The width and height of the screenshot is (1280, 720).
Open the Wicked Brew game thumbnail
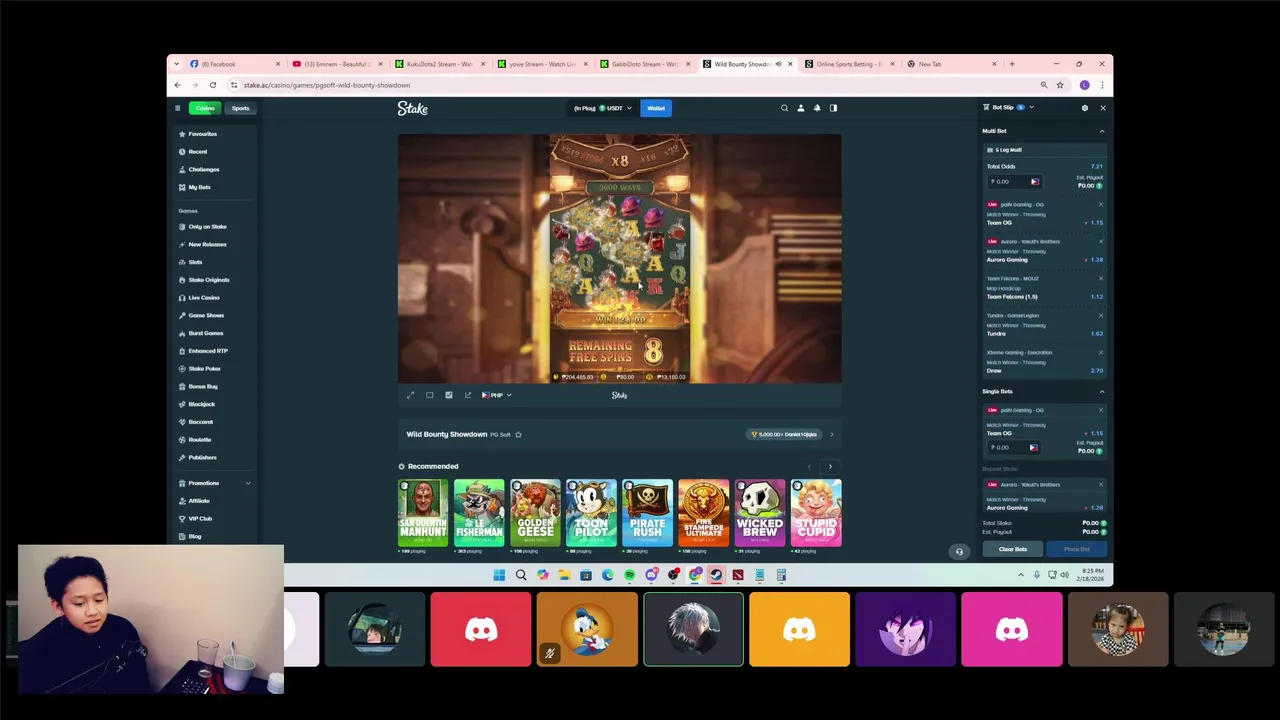coord(760,513)
